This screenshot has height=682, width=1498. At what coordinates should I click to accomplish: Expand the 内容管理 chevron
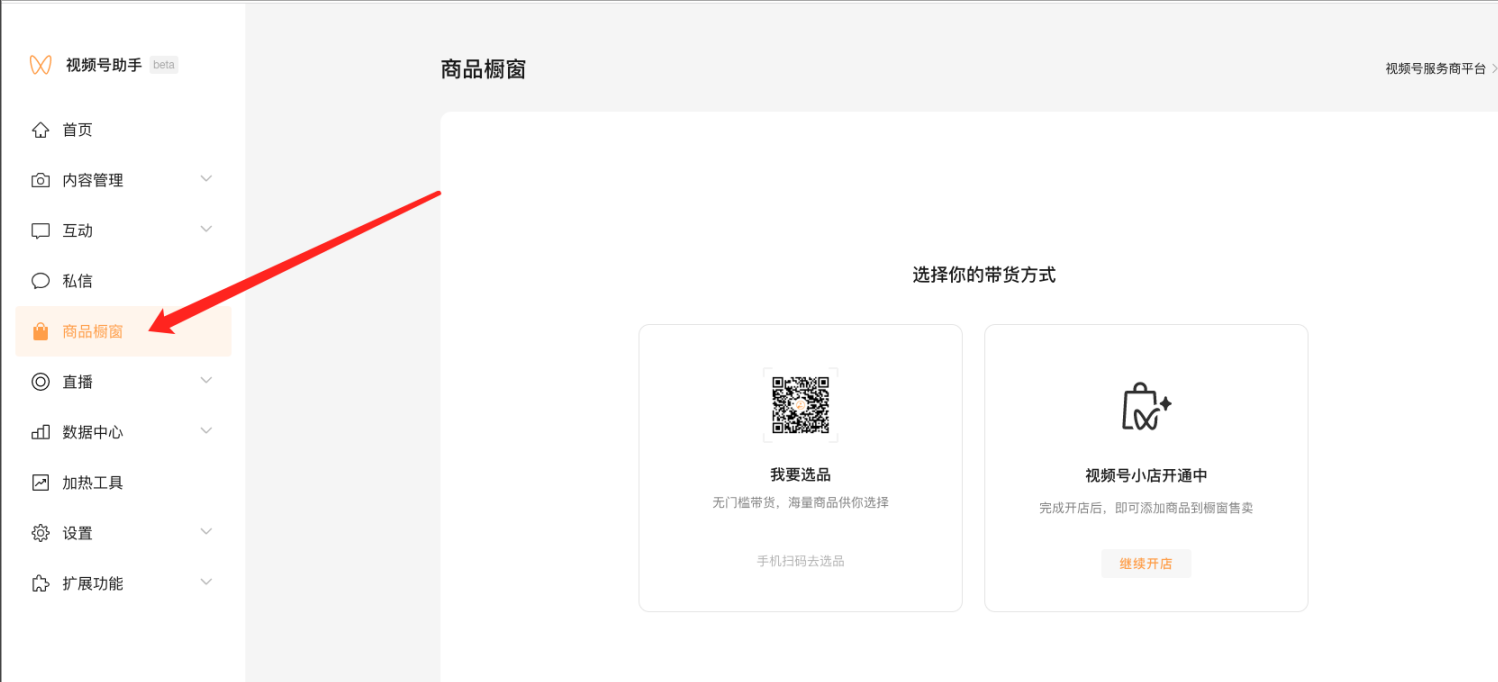coord(206,179)
